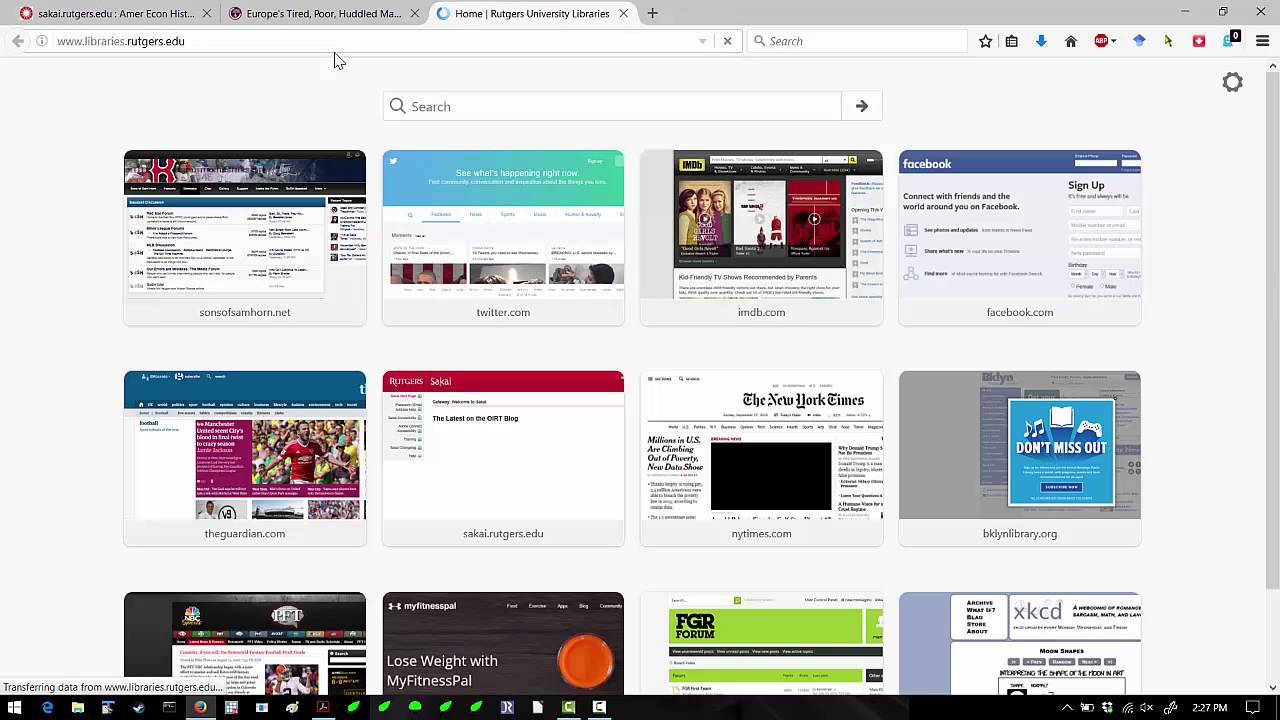Open the sakai.rutgers.edu tile
Viewport: 1280px width, 720px height.
(503, 459)
